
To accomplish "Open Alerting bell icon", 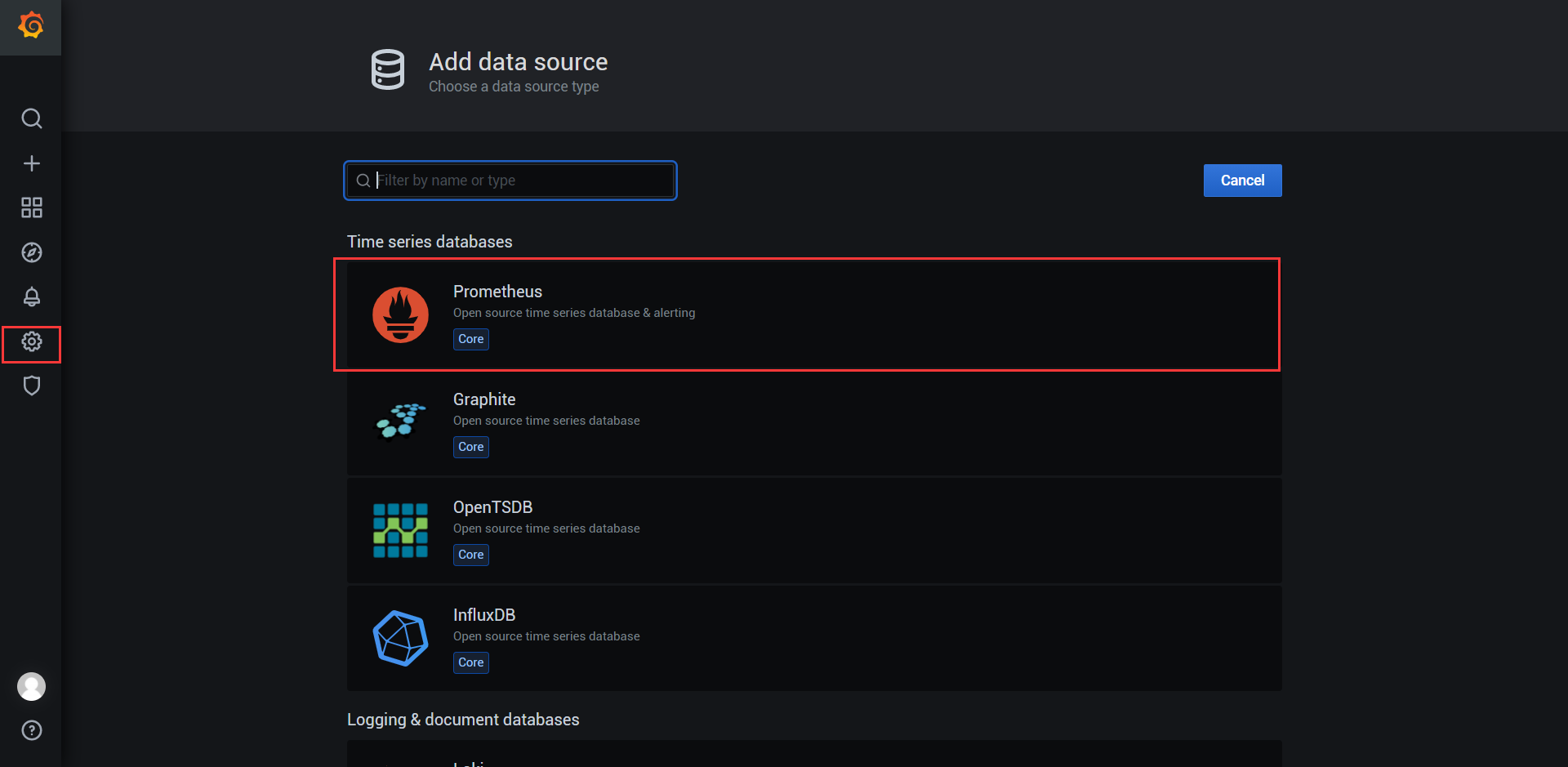I will click(x=31, y=297).
